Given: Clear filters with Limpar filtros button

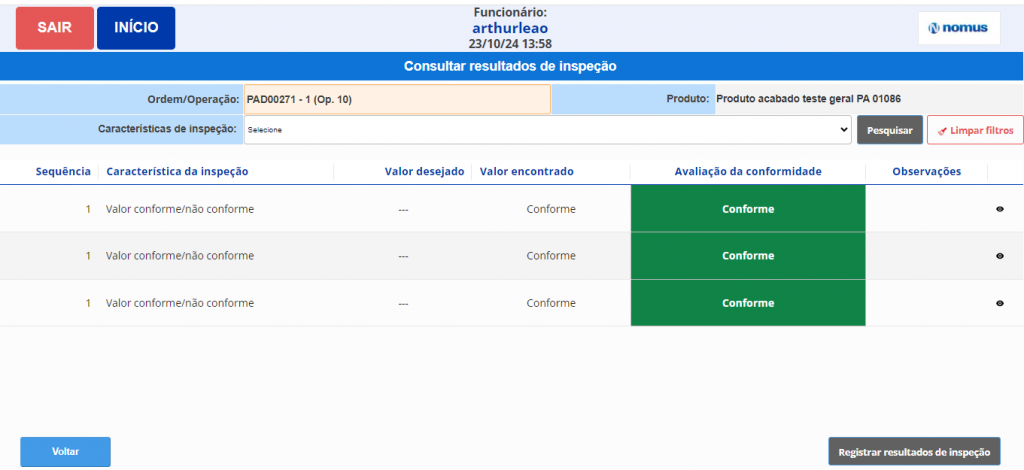Looking at the screenshot, I should (x=974, y=130).
